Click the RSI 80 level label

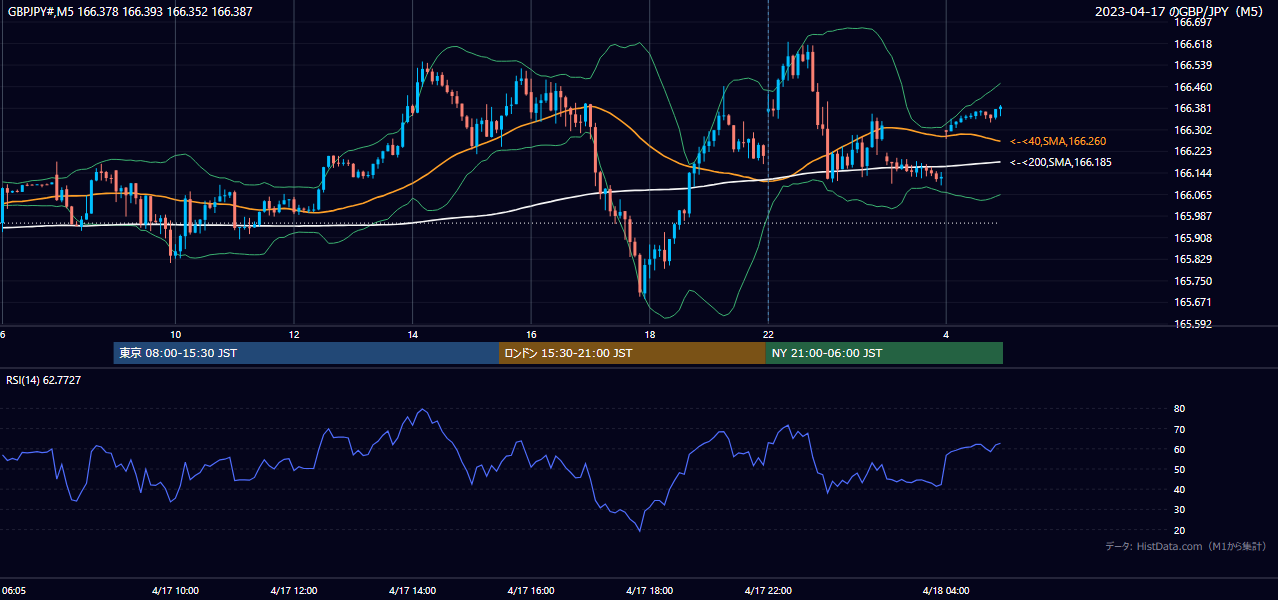1179,409
